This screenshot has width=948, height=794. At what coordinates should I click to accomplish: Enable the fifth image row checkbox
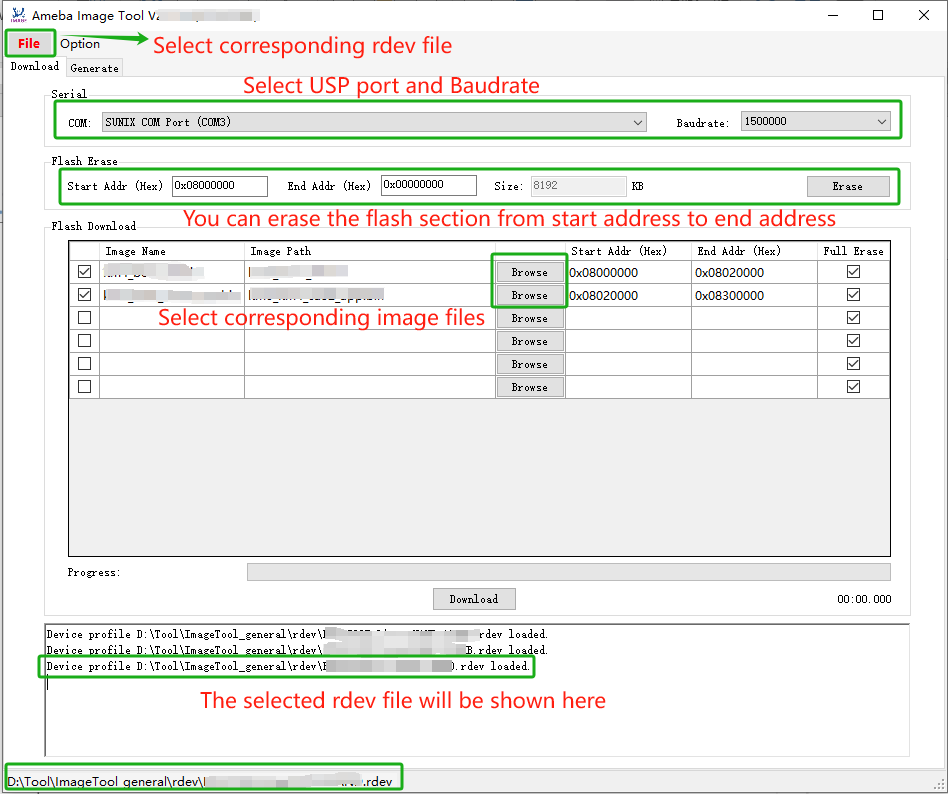[x=85, y=364]
